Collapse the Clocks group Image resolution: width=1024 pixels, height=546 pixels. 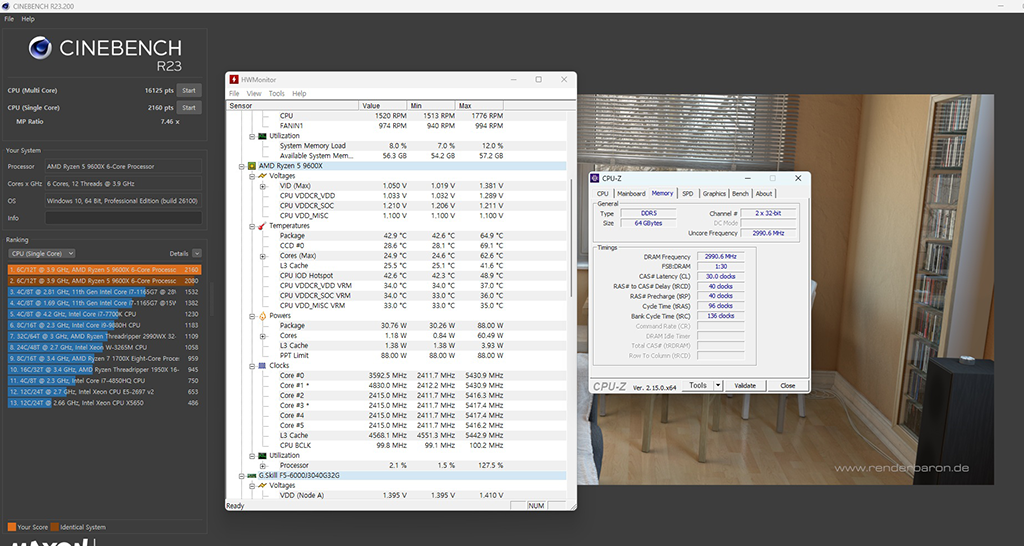tap(252, 366)
